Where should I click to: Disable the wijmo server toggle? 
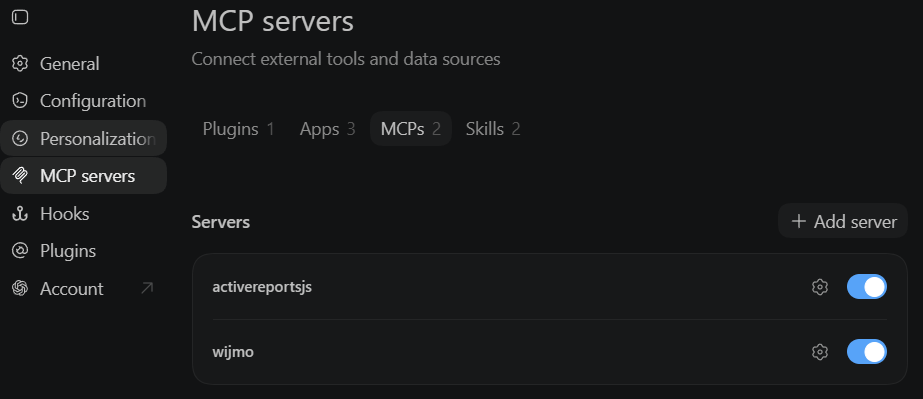pos(866,351)
